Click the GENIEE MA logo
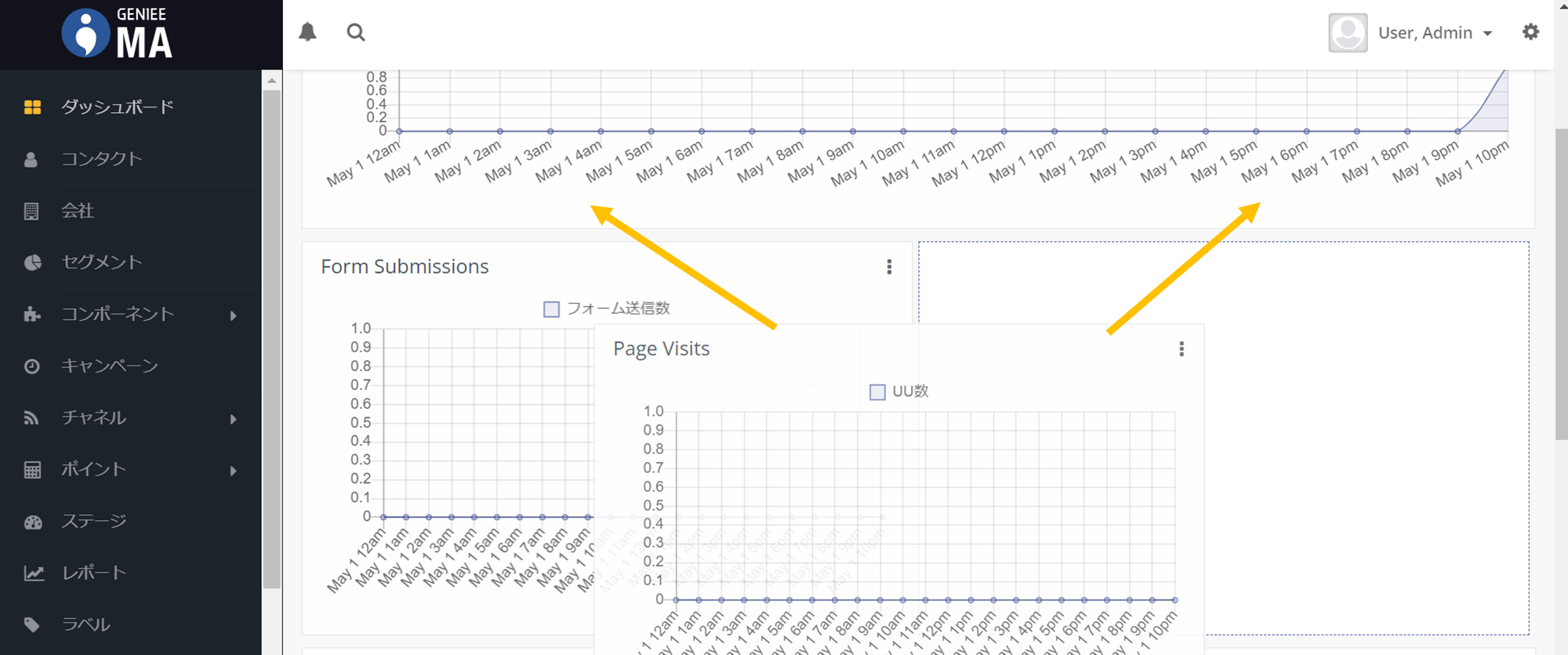This screenshot has height=655, width=1568. [x=118, y=35]
